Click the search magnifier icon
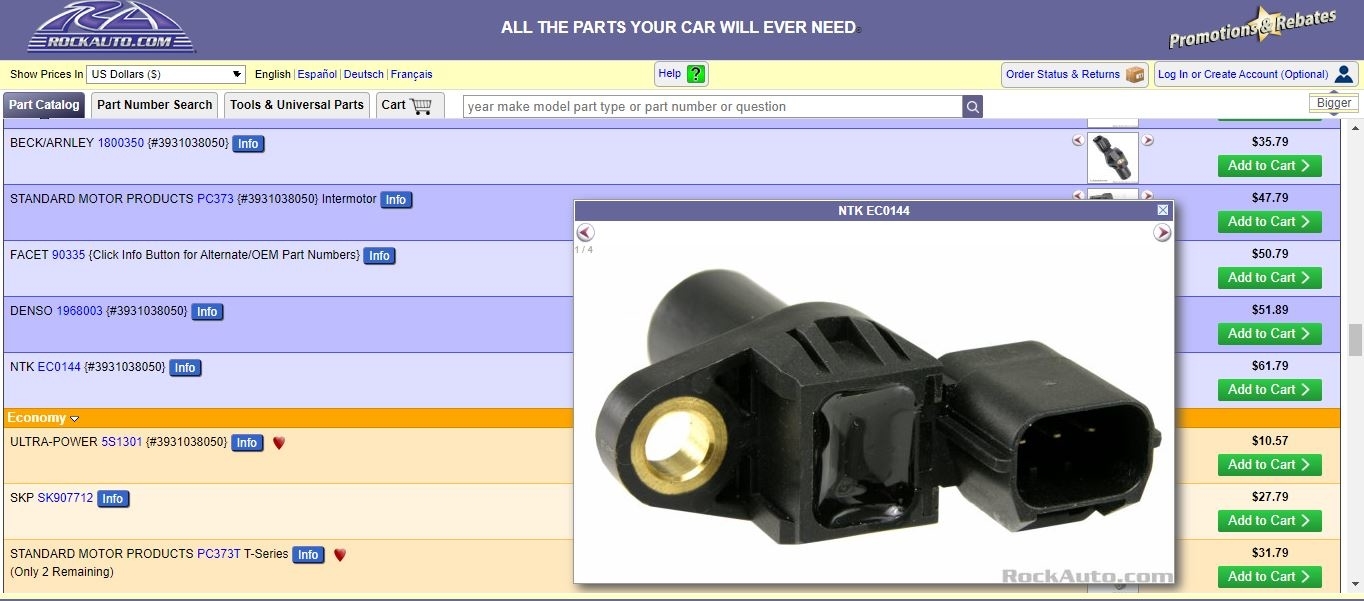This screenshot has width=1364, height=601. [x=972, y=106]
